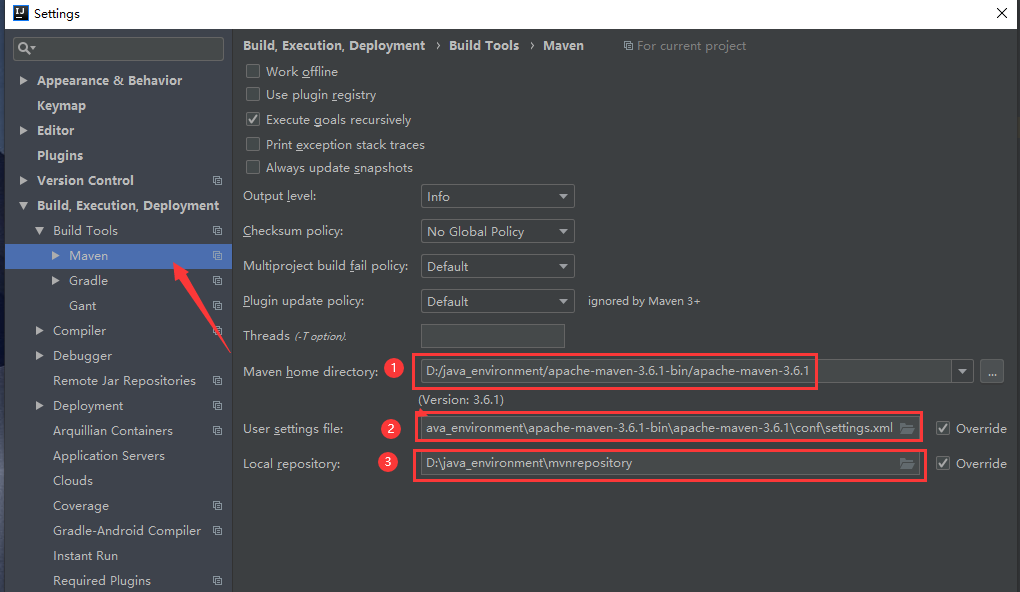Click the User settings file path field
The width and height of the screenshot is (1020, 592).
pyautogui.click(x=670, y=428)
